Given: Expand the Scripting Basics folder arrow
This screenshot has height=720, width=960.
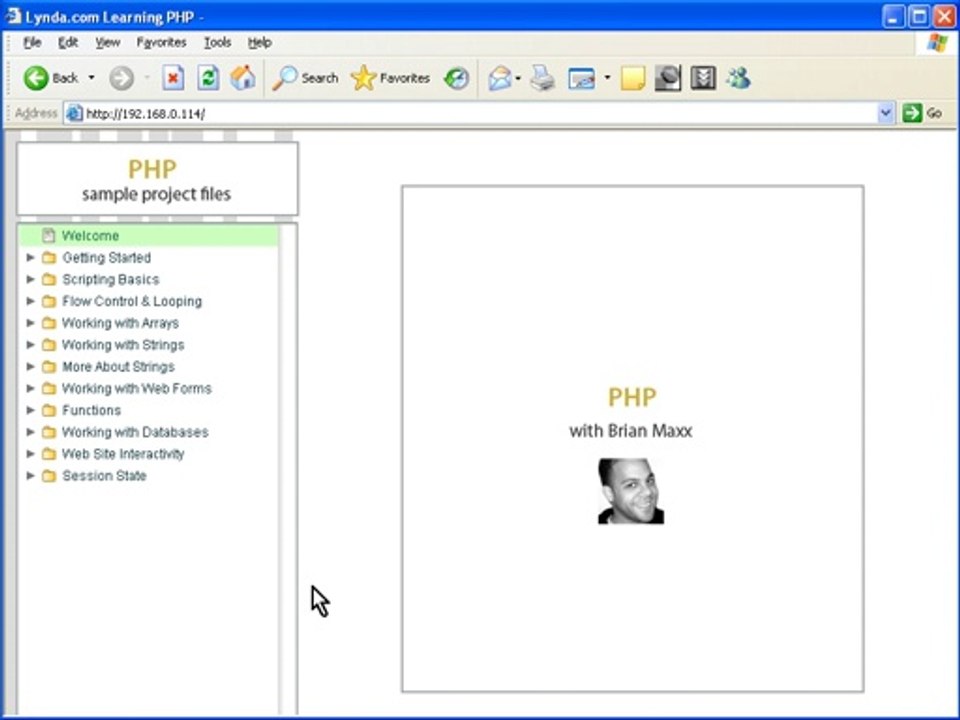Looking at the screenshot, I should click(30, 279).
